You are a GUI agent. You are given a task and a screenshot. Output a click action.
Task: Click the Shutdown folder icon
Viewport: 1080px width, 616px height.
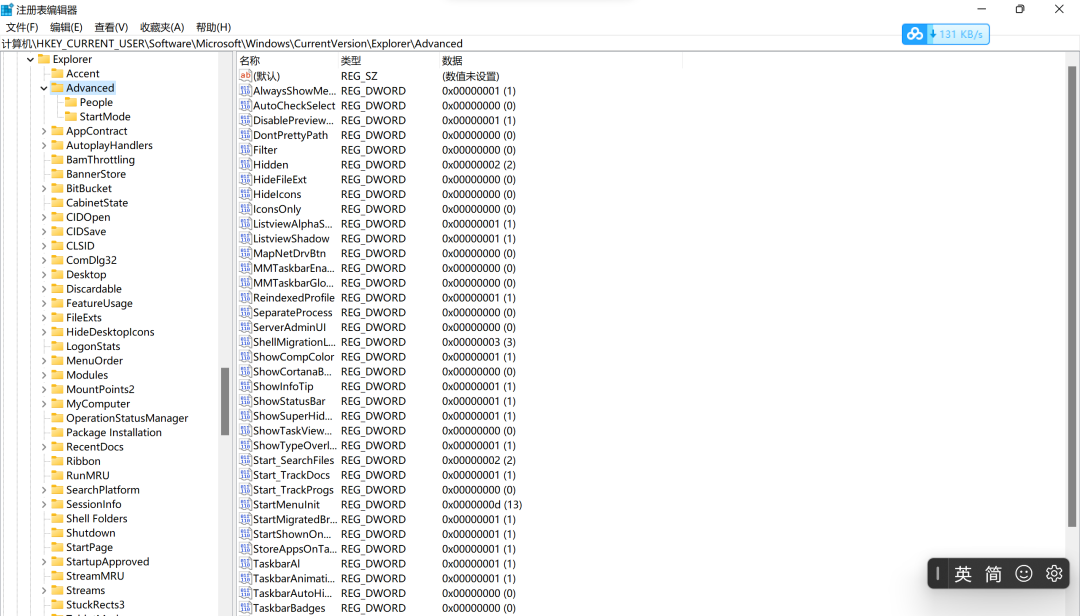coord(57,533)
